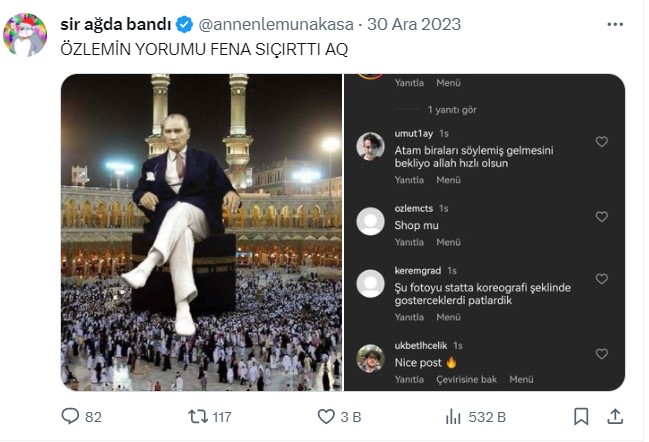This screenshot has height=442, width=649.
Task: Open Menü under ukbetlhcelik's comment
Action: point(521,380)
